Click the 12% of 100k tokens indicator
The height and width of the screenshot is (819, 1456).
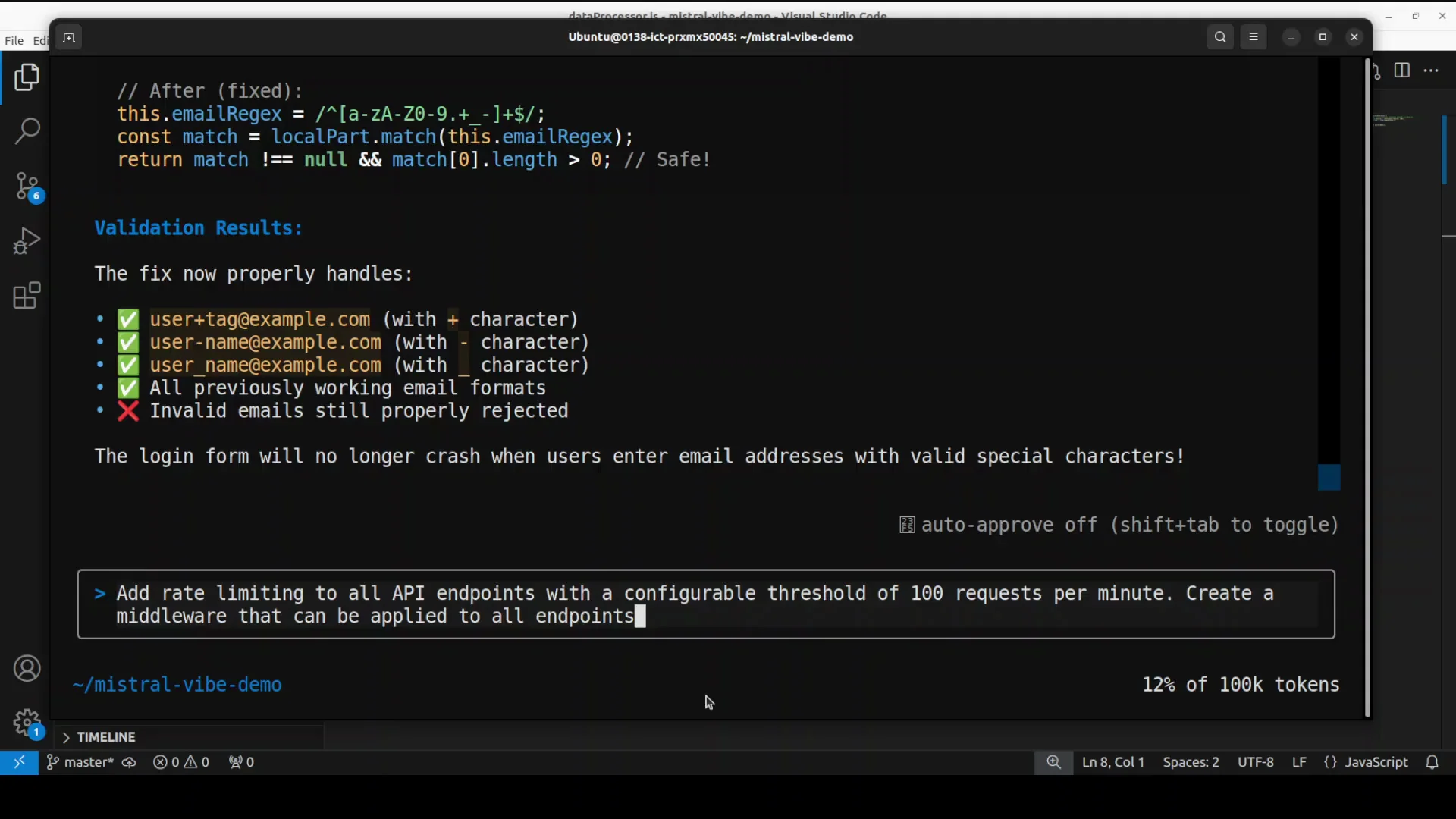1241,684
